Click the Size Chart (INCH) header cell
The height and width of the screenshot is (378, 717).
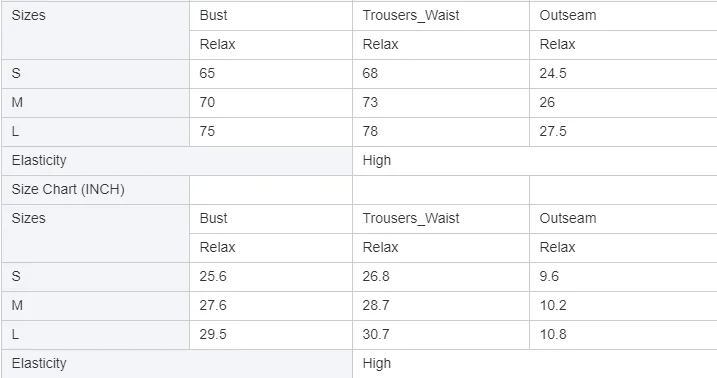(x=96, y=190)
